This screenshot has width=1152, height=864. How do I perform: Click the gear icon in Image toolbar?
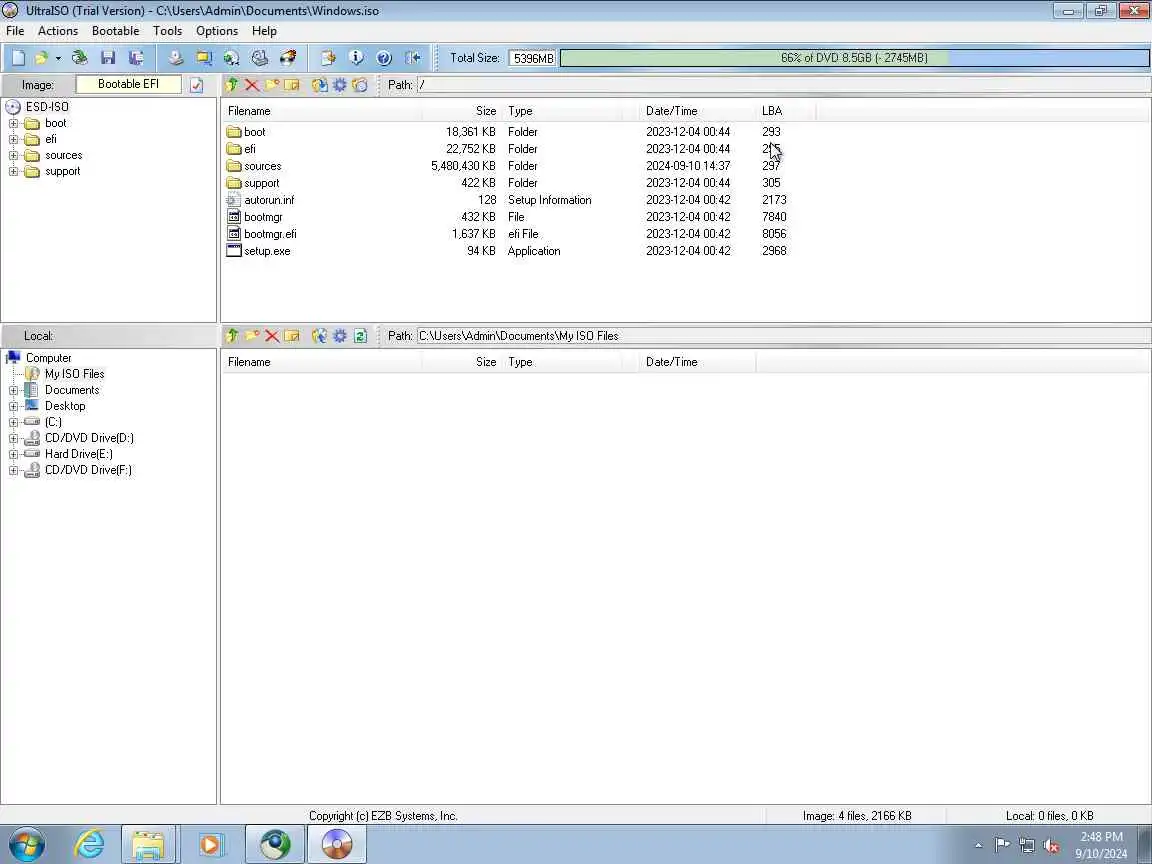(x=339, y=85)
